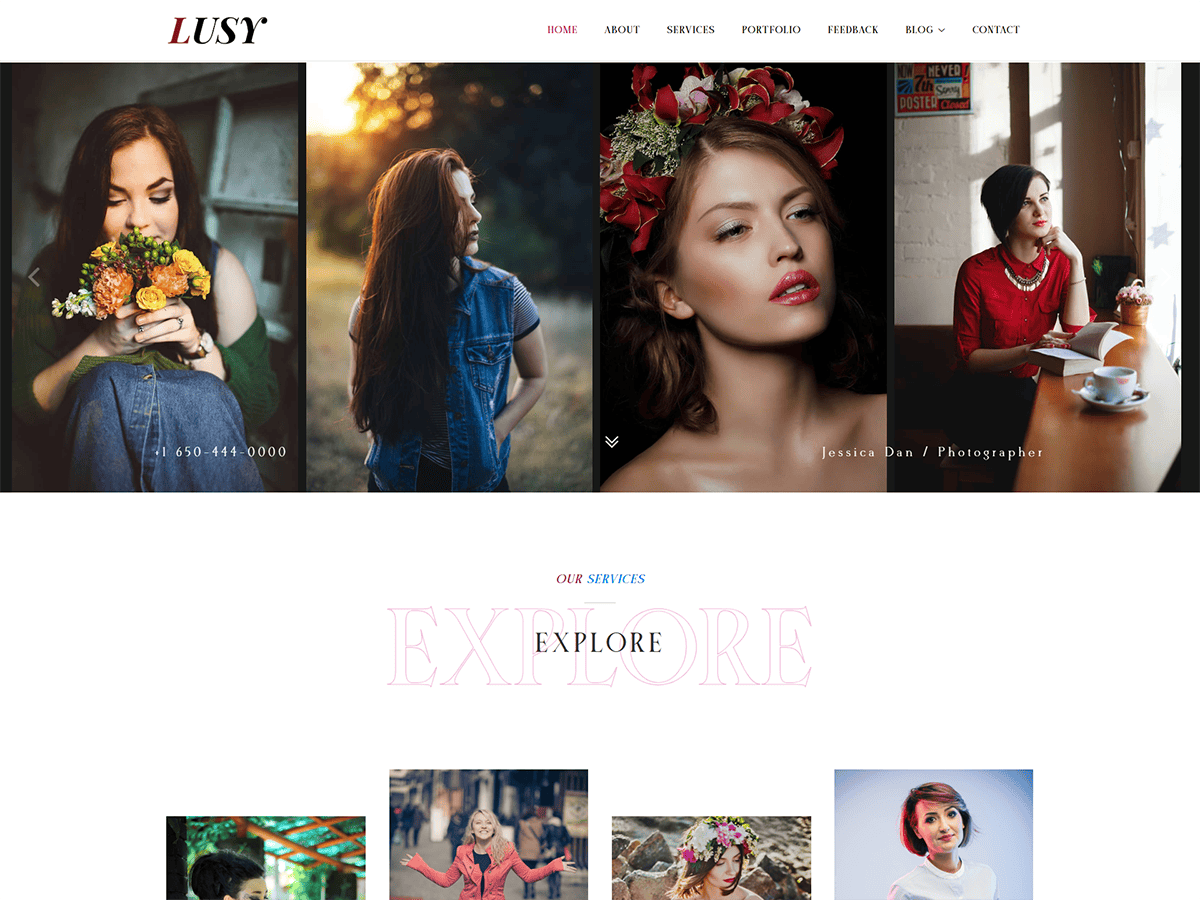This screenshot has height=900, width=1200.
Task: Expand the Blog dropdown menu
Action: coord(925,30)
